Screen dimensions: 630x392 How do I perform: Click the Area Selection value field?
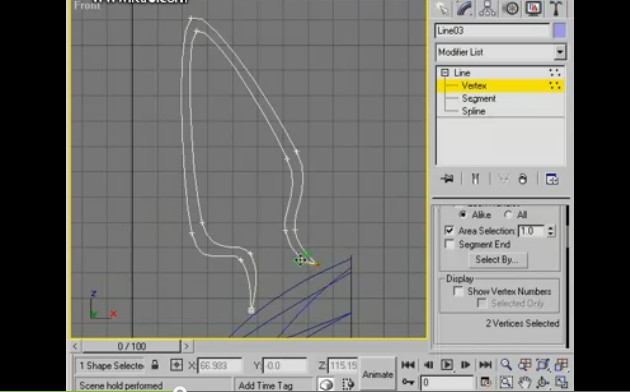click(x=531, y=231)
